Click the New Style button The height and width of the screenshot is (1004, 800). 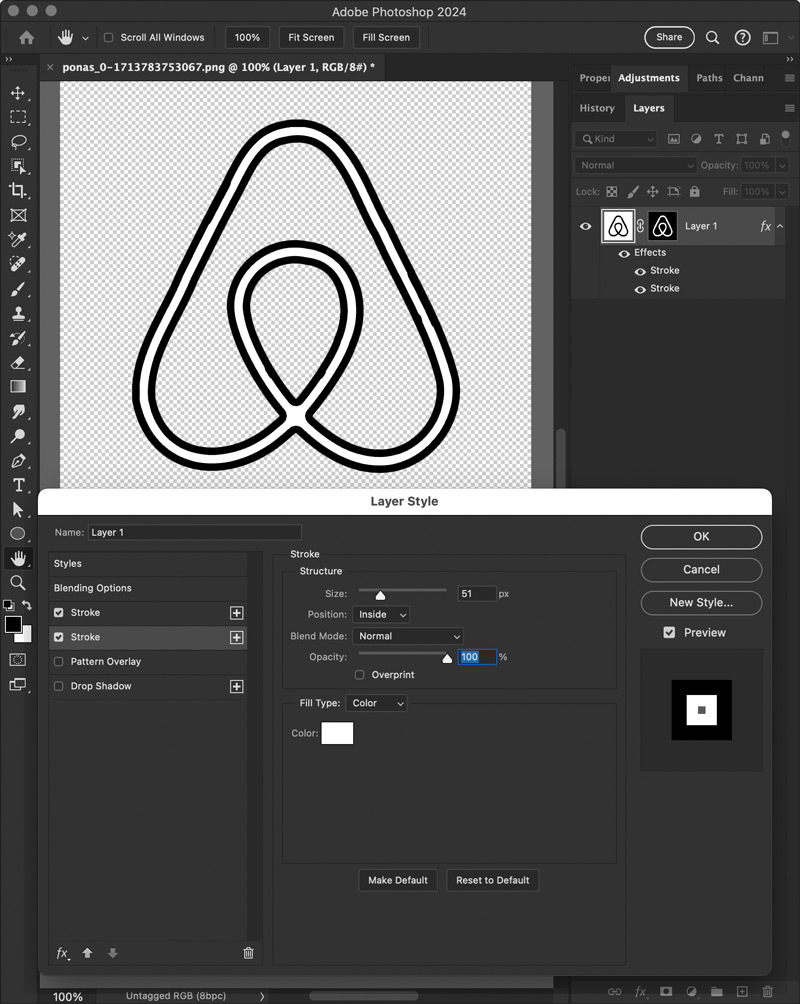coord(701,603)
